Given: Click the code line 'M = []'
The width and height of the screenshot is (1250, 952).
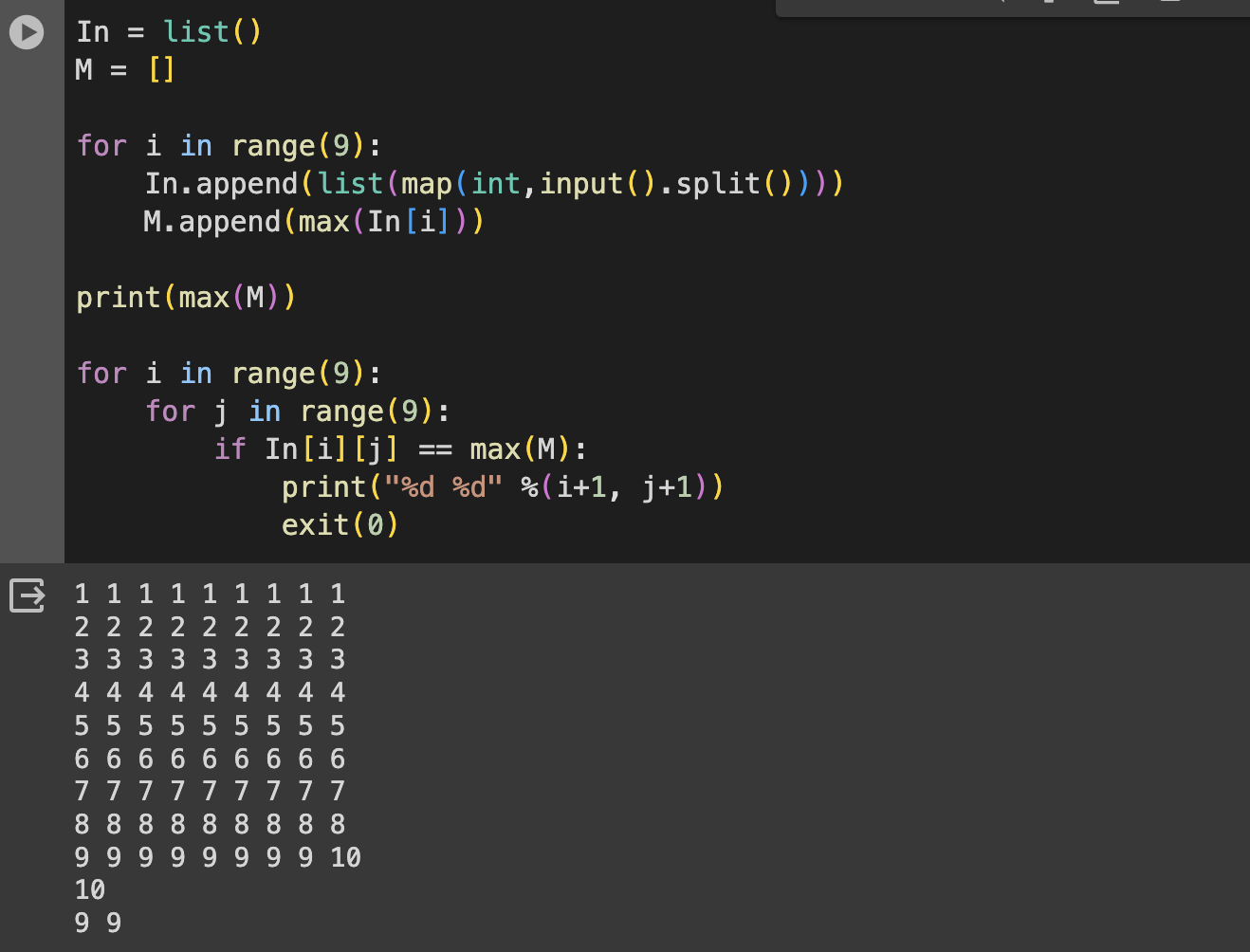Looking at the screenshot, I should click(x=125, y=70).
